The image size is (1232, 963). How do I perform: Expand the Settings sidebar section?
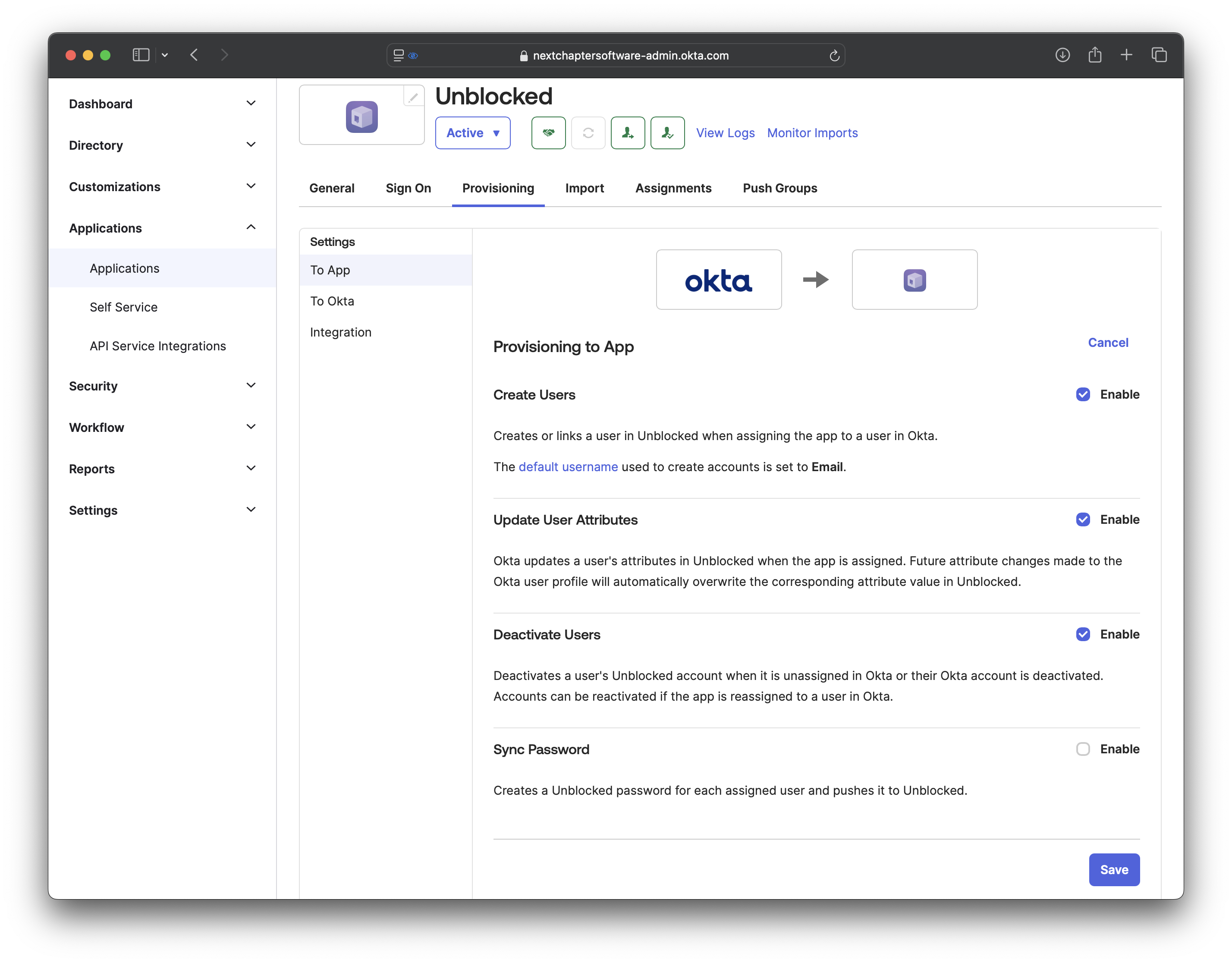tap(163, 510)
